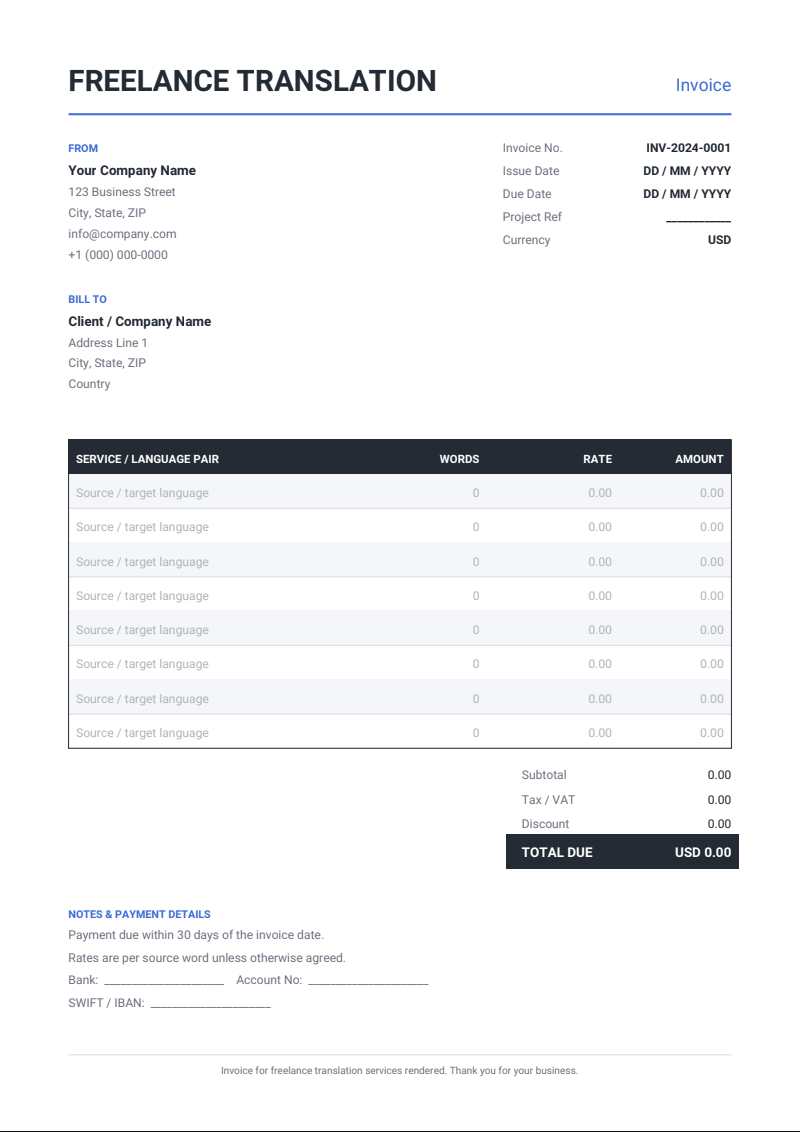Click the SERVICE / LANGUAGE PAIR column header
The height and width of the screenshot is (1132, 800).
(x=147, y=459)
